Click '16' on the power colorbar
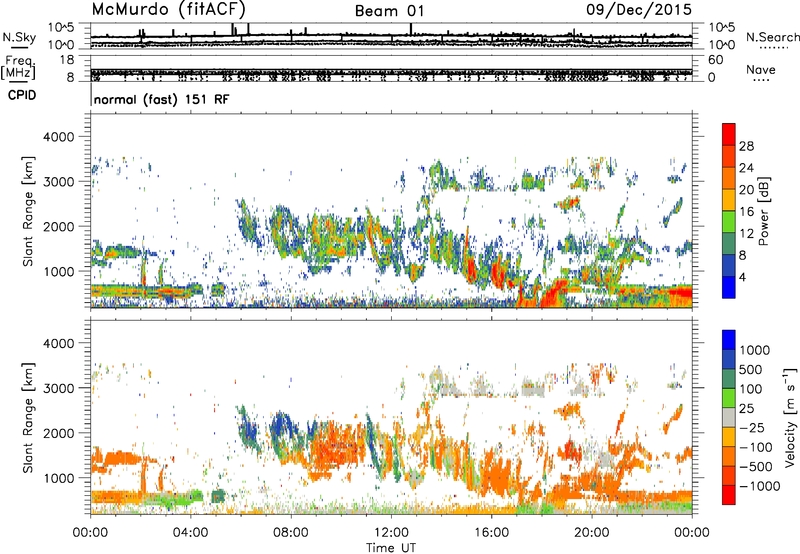Screen dimensions: 800x554 tap(746, 212)
